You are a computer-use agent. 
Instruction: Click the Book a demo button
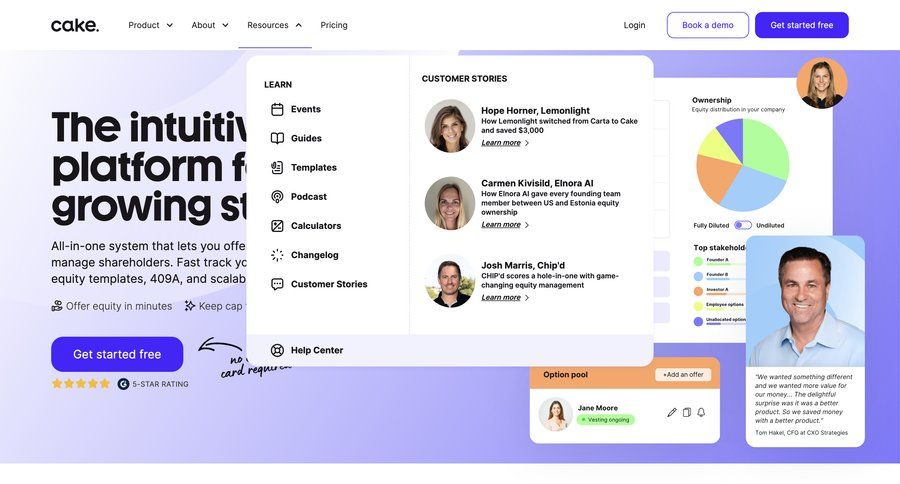pyautogui.click(x=707, y=25)
